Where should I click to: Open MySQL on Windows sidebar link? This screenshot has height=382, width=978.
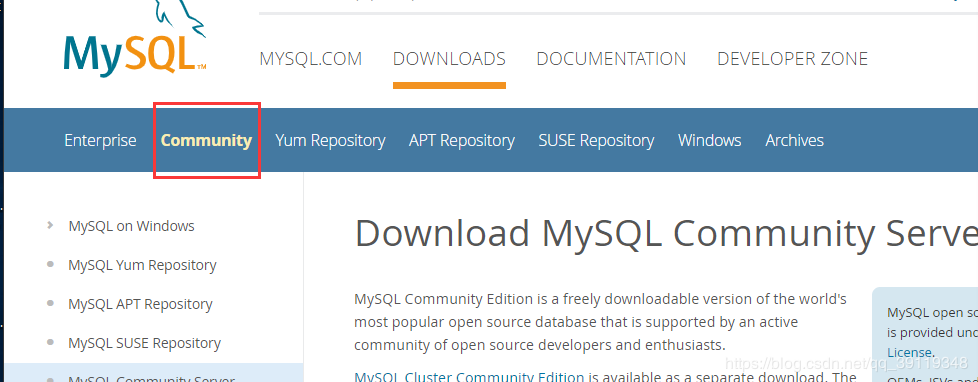(x=132, y=226)
